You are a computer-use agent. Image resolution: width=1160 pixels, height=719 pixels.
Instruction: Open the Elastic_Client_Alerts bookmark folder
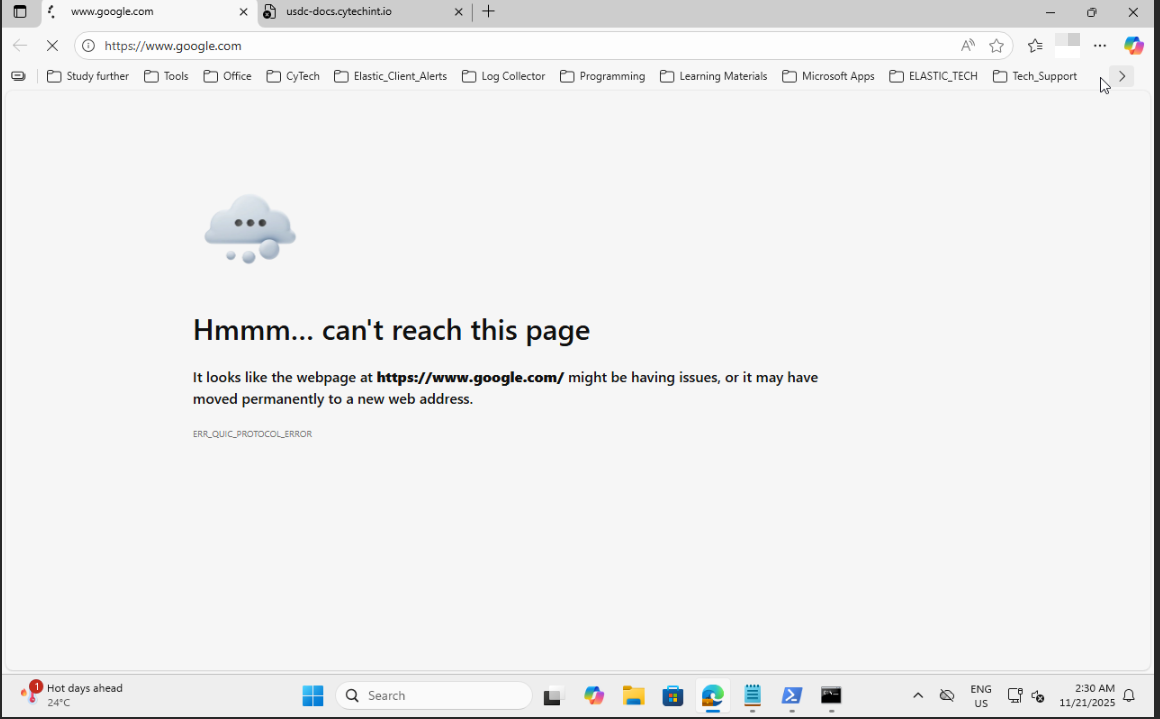(390, 76)
